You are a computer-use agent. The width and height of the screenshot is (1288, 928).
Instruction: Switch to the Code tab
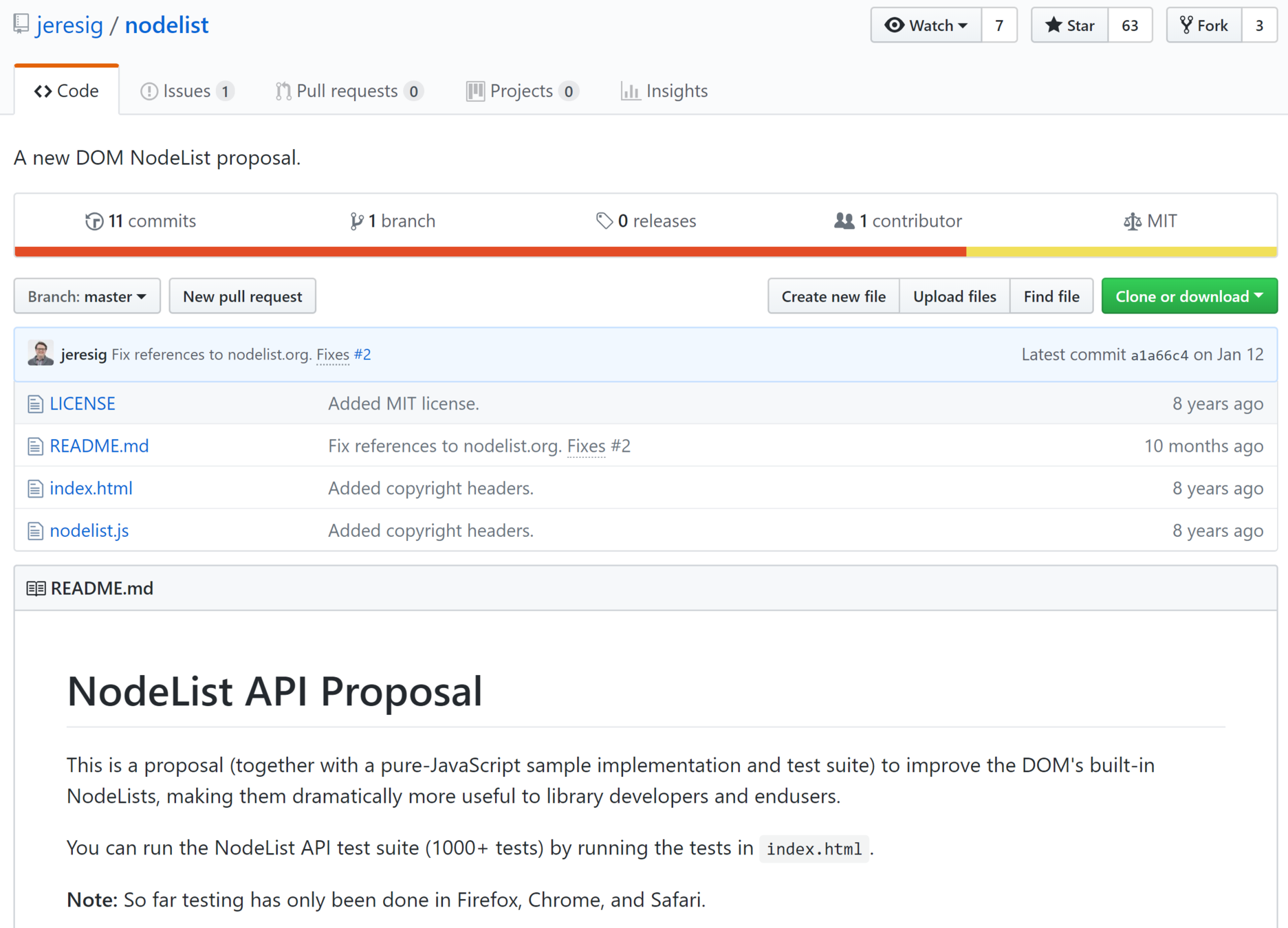point(67,91)
